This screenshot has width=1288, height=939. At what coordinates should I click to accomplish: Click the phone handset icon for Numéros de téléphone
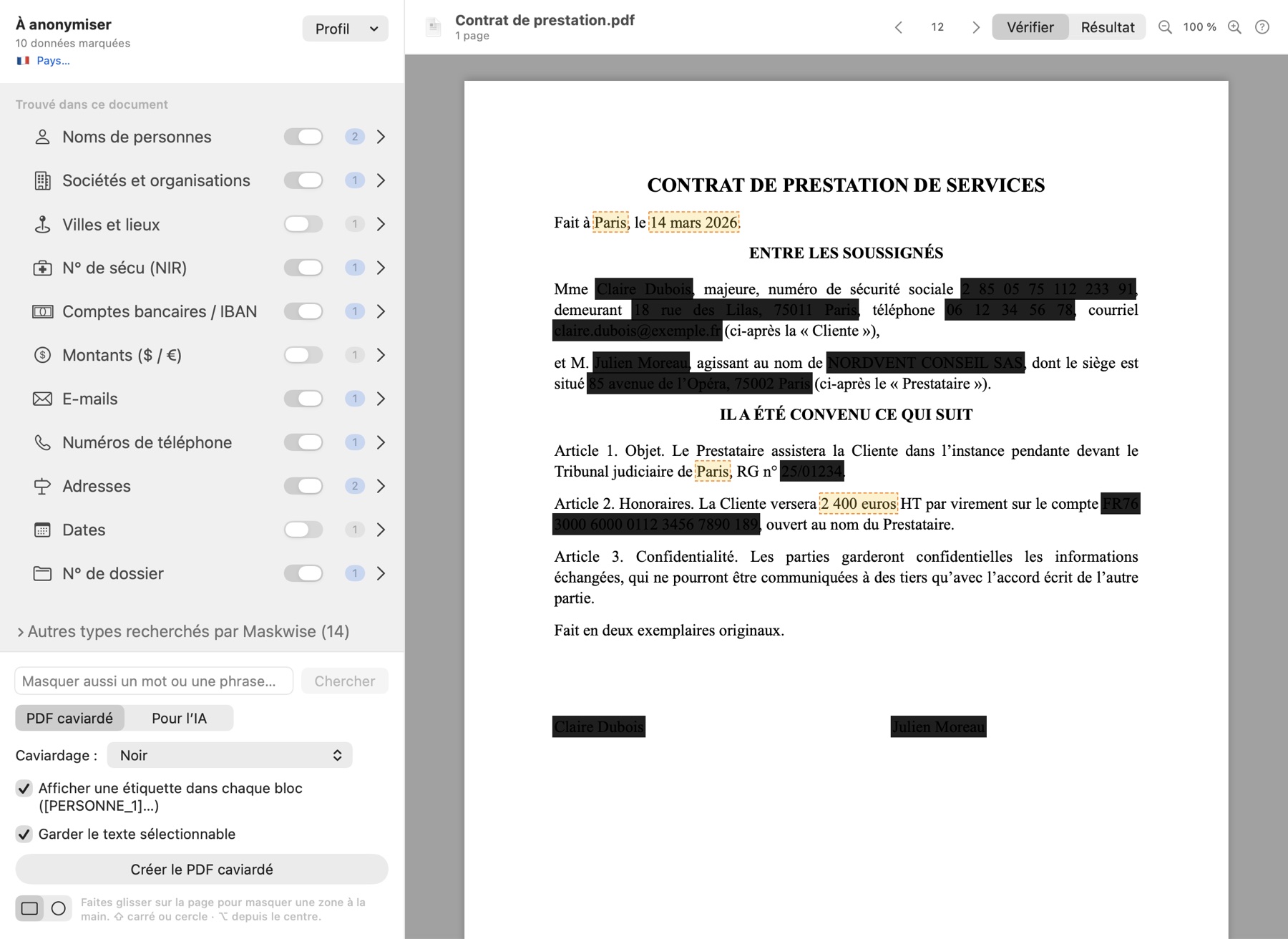(x=42, y=442)
